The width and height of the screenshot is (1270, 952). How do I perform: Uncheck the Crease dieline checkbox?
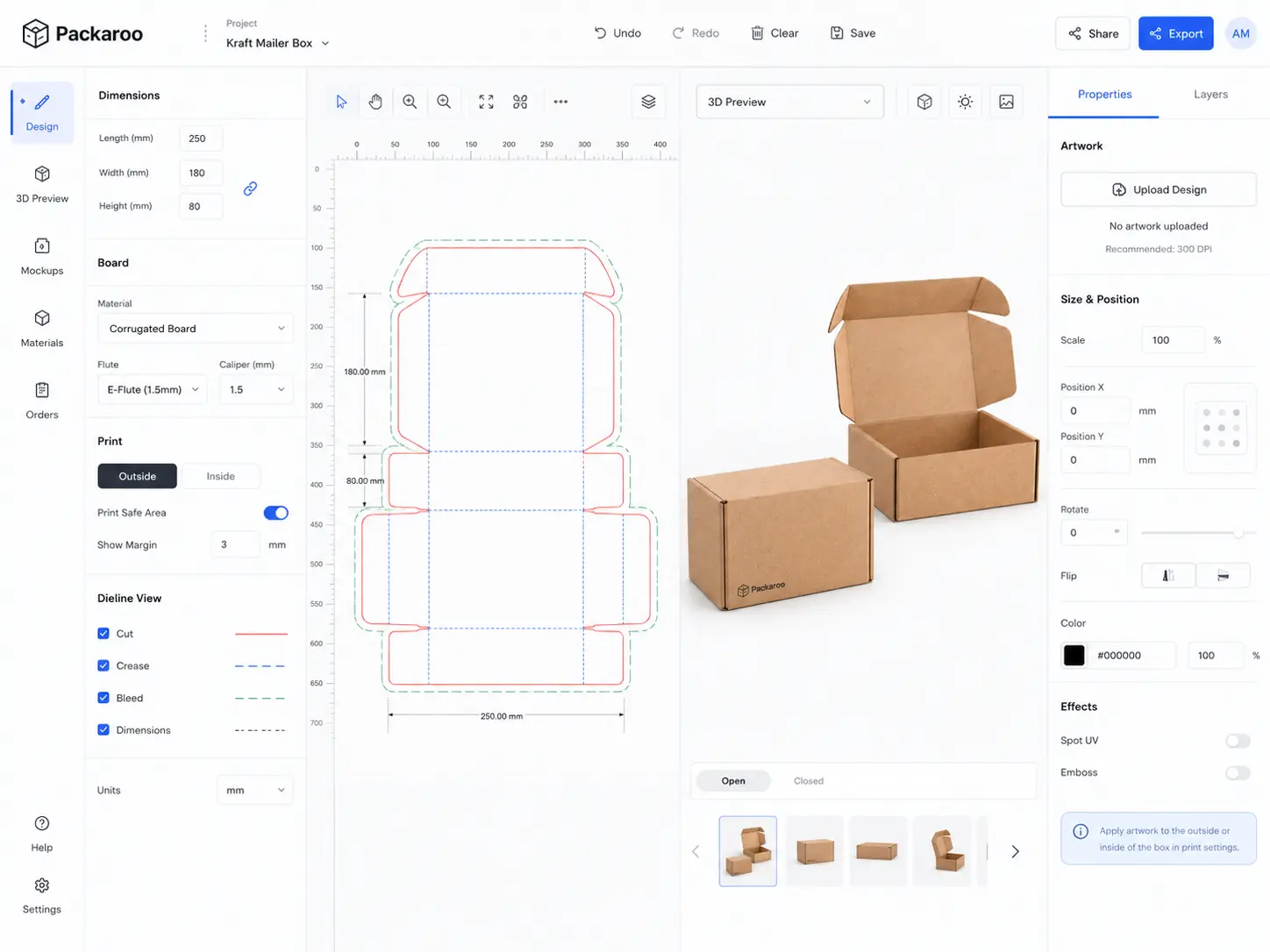click(x=103, y=665)
